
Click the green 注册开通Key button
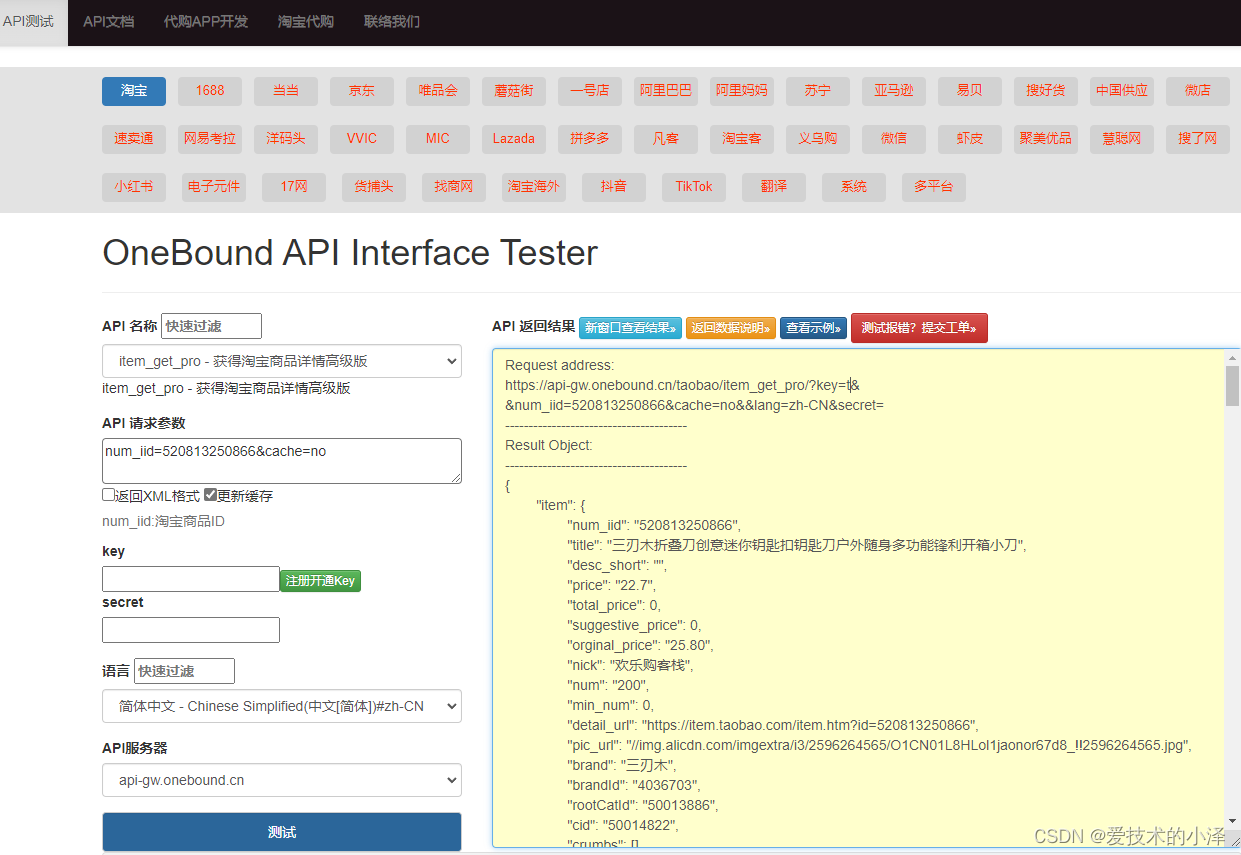[x=320, y=581]
